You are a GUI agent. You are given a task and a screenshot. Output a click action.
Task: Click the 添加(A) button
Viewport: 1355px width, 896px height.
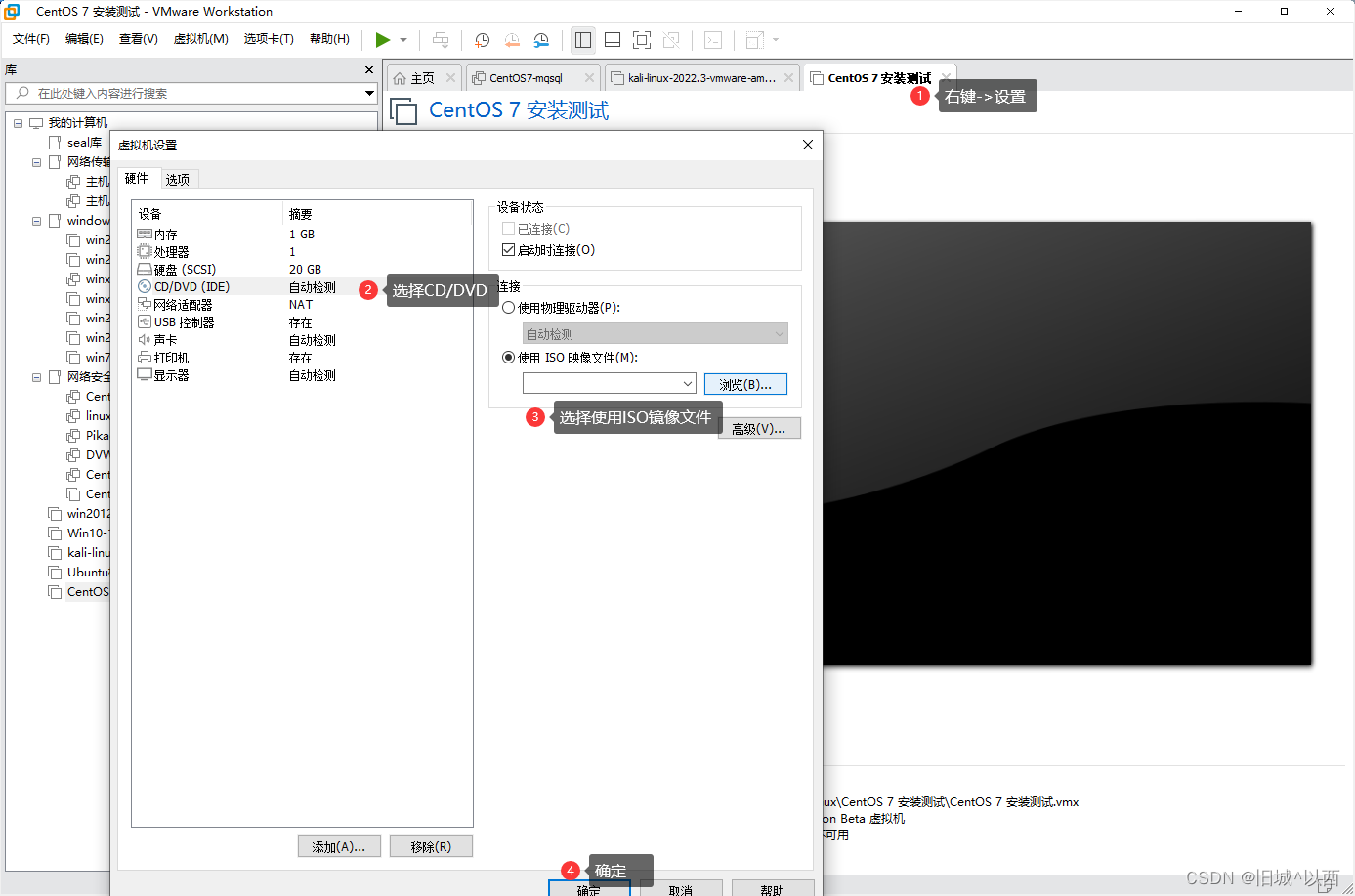click(339, 845)
